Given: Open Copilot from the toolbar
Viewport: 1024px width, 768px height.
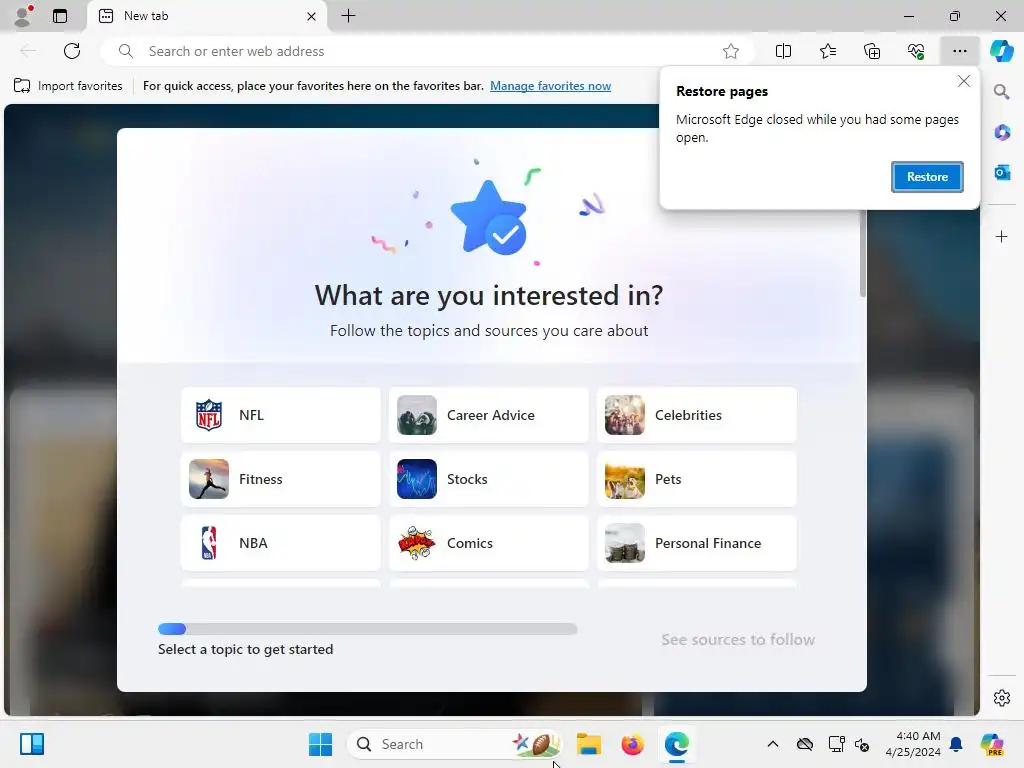Looking at the screenshot, I should pos(1001,51).
